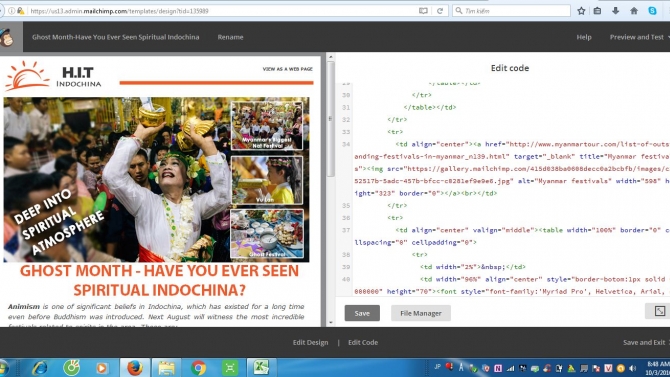Open the File Manager
This screenshot has height=377, width=670.
pos(420,313)
